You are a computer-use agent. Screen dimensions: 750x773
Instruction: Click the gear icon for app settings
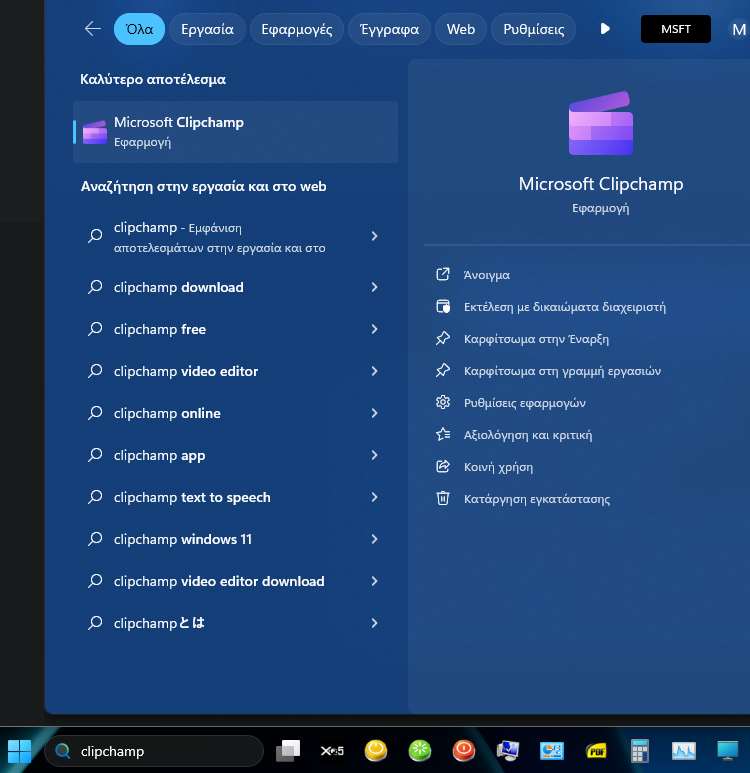click(443, 402)
